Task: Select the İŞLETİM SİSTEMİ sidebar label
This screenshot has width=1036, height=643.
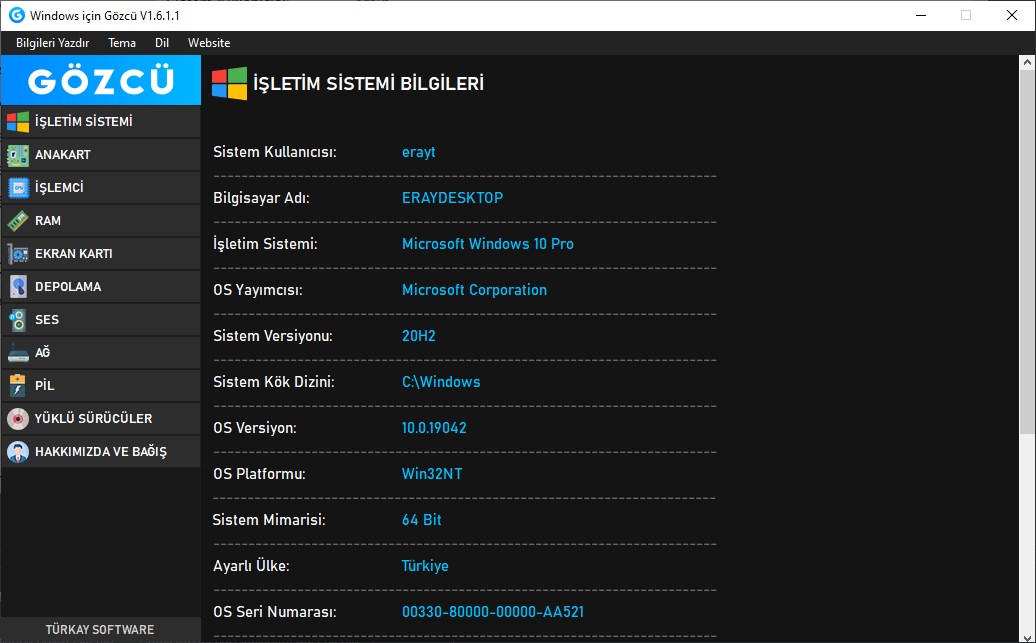Action: coord(84,122)
